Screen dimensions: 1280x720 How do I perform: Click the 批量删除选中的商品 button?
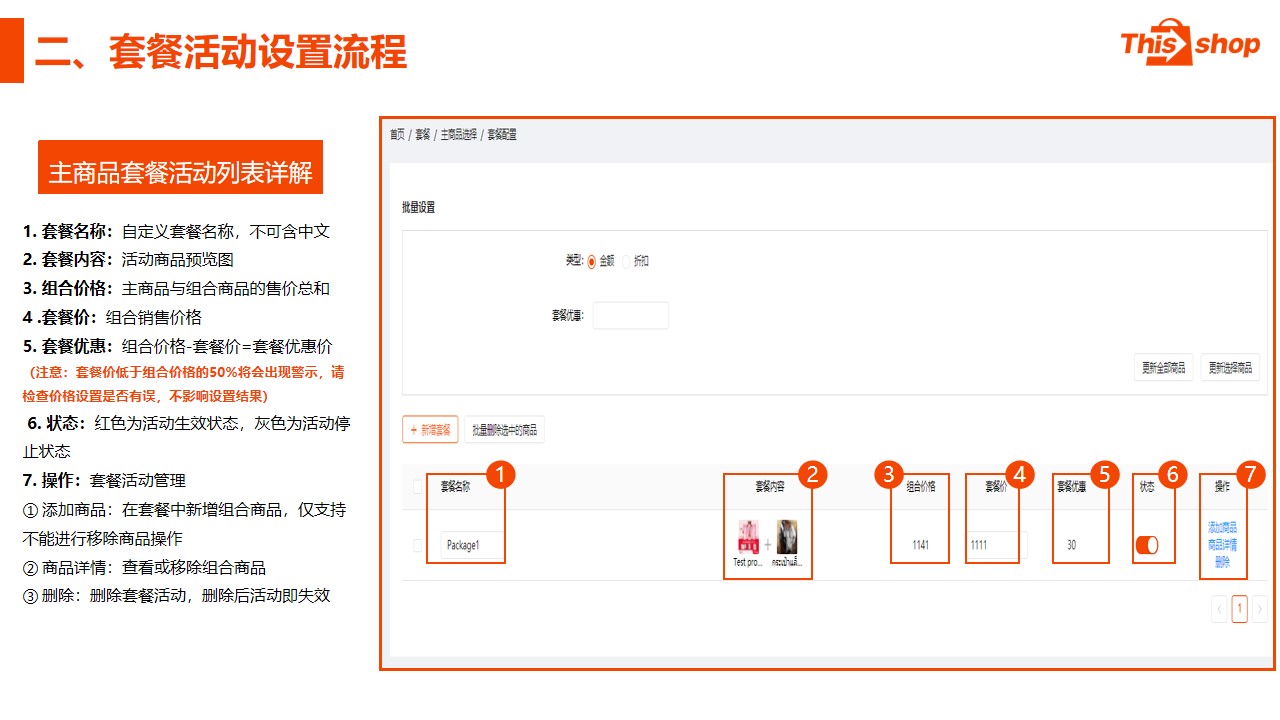(504, 430)
